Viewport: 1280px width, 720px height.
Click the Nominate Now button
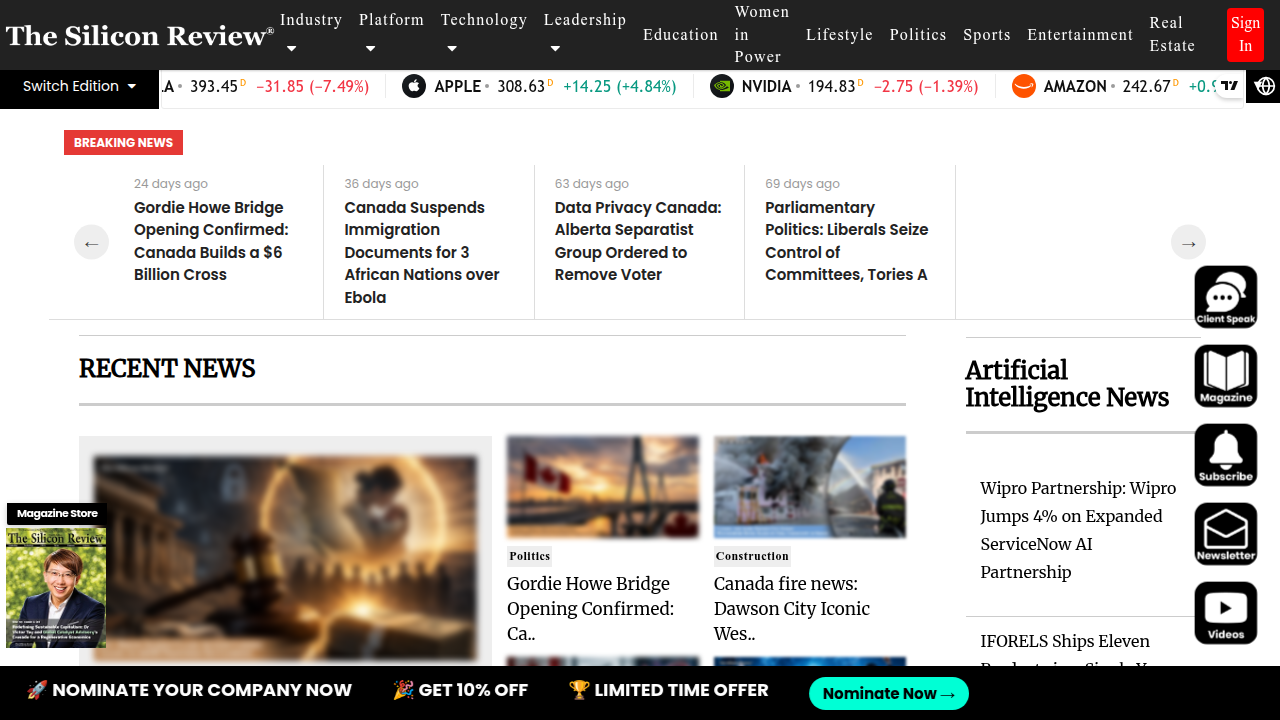coord(889,693)
